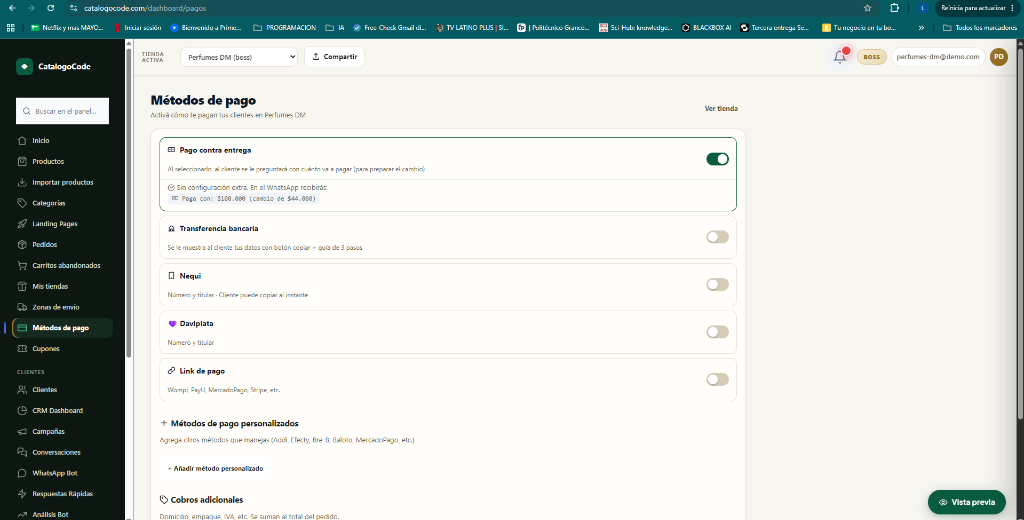Image resolution: width=1024 pixels, height=520 pixels.
Task: Click the Ver tienda link
Action: tap(721, 108)
